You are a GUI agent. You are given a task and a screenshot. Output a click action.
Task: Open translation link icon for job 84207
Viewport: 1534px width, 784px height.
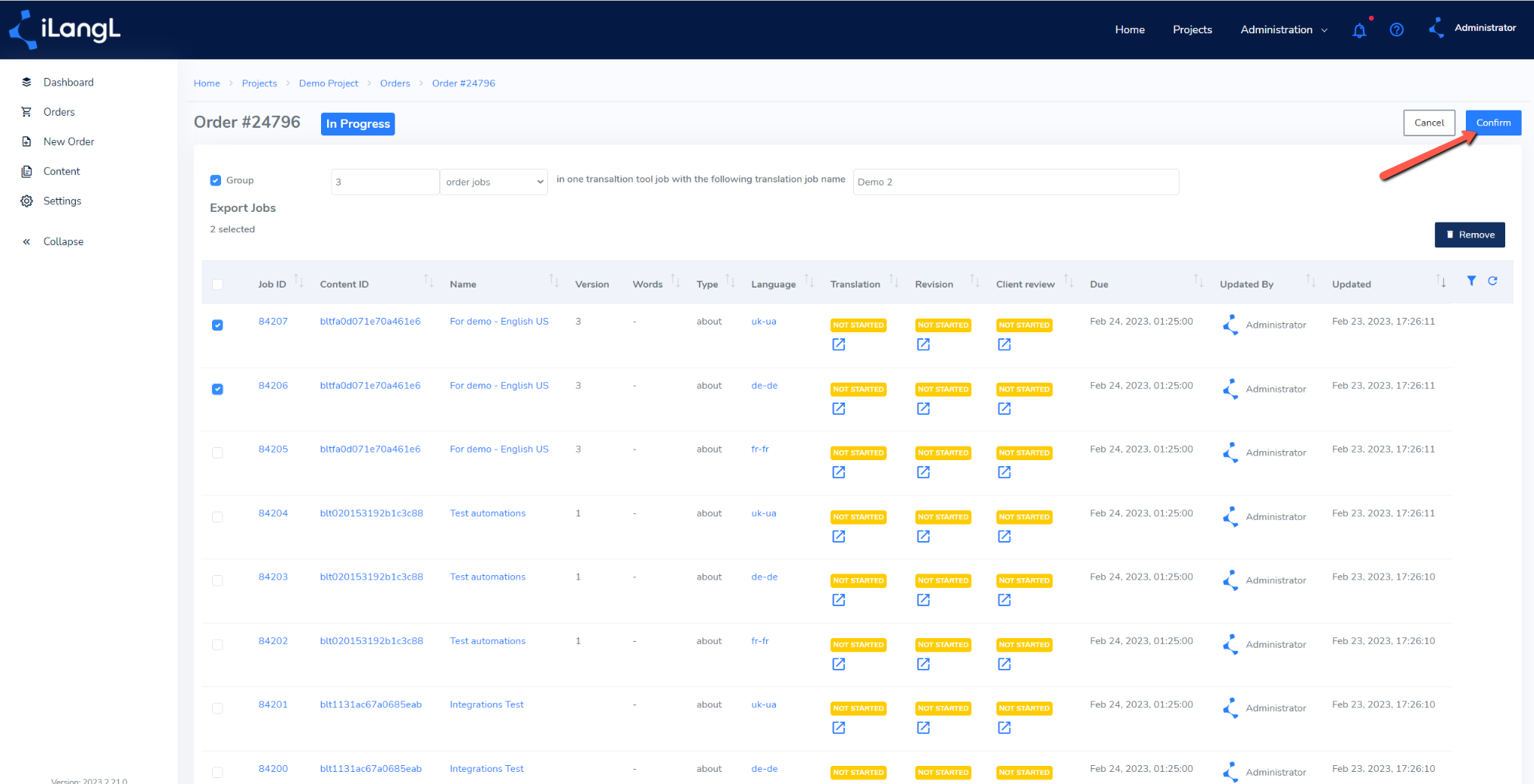[x=839, y=344]
